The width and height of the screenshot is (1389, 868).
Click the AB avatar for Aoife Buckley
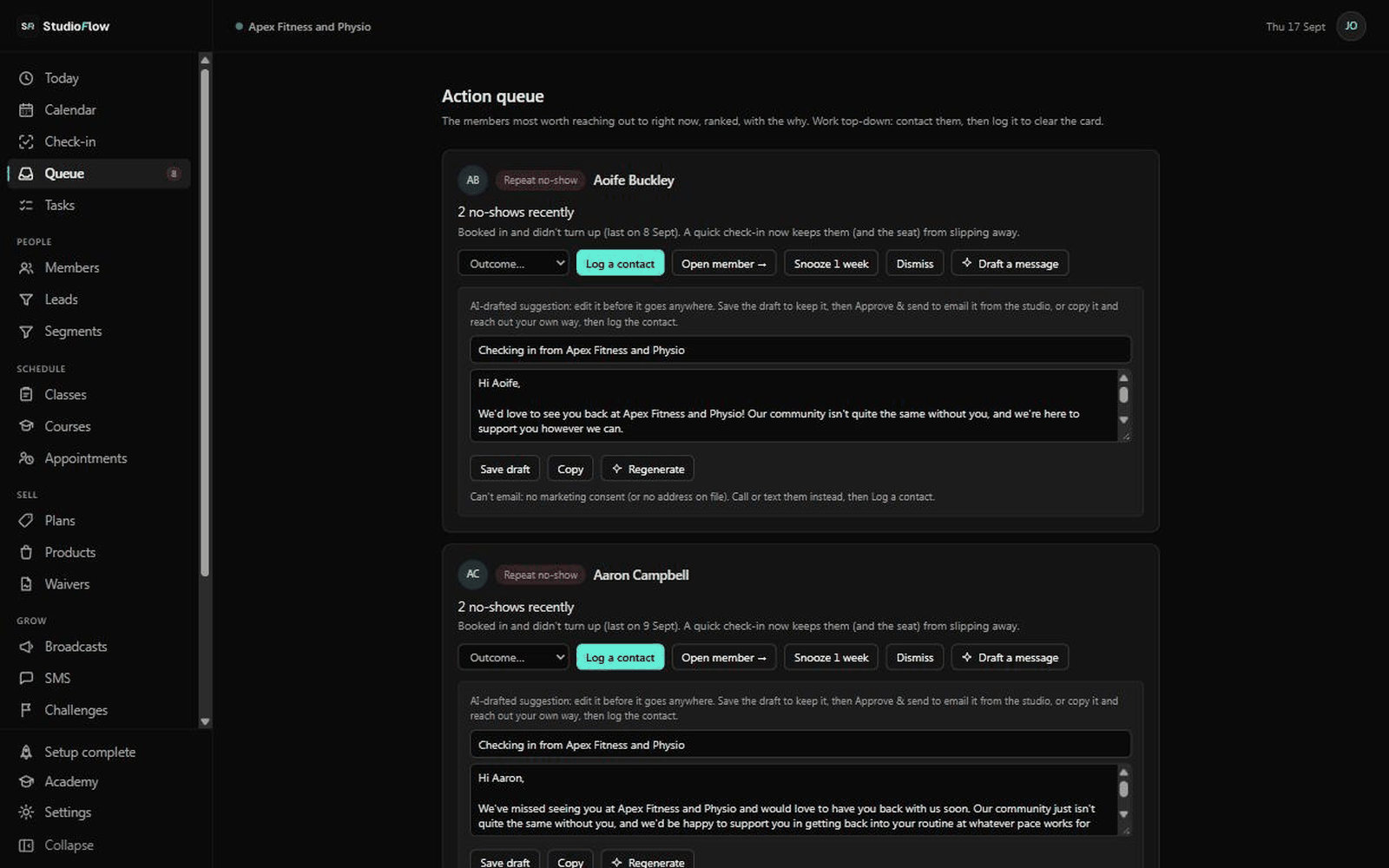pos(473,181)
